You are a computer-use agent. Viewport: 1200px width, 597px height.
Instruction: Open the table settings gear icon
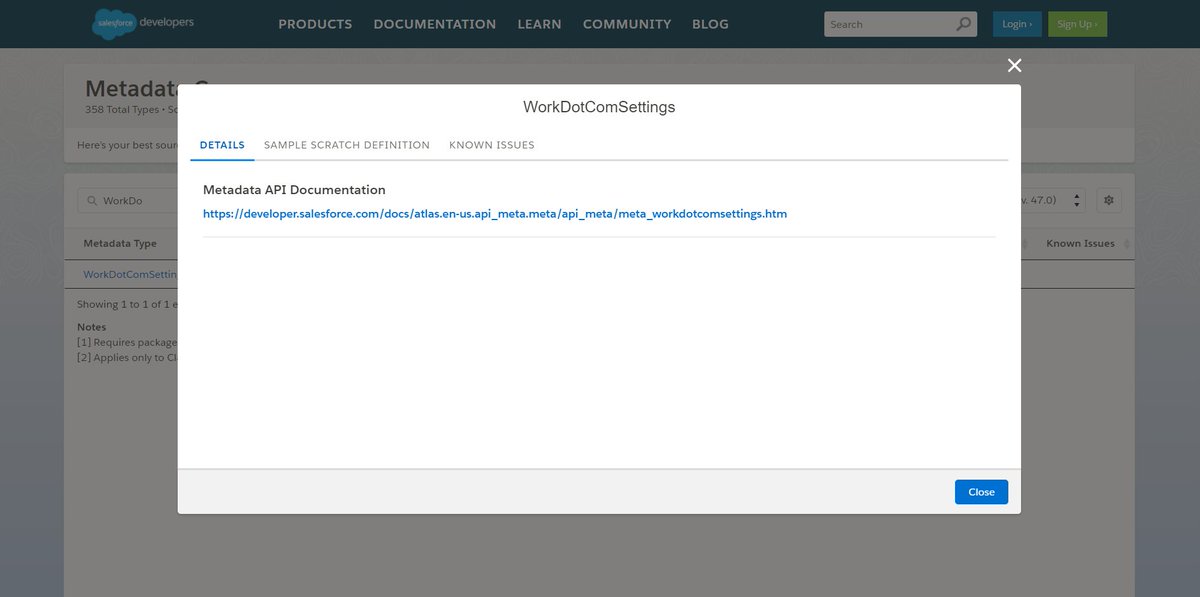(x=1108, y=200)
